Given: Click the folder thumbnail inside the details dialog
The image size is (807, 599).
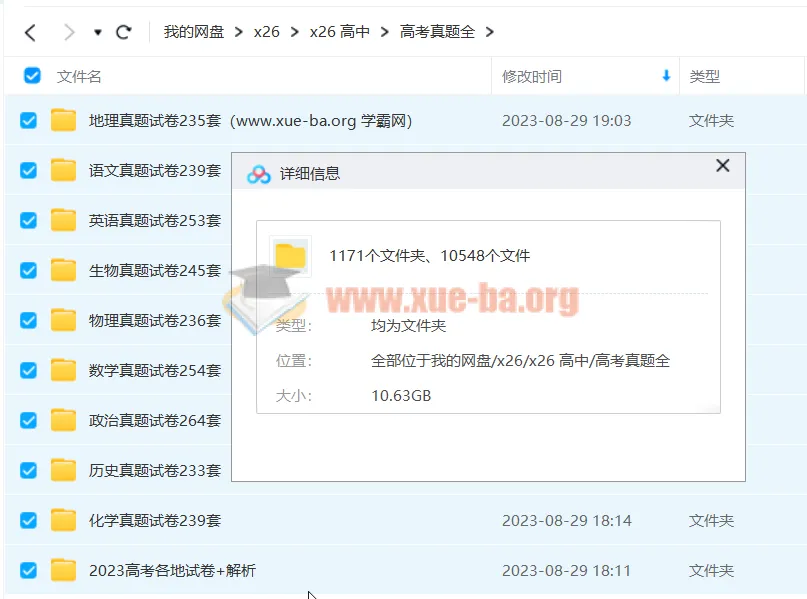Looking at the screenshot, I should [290, 255].
